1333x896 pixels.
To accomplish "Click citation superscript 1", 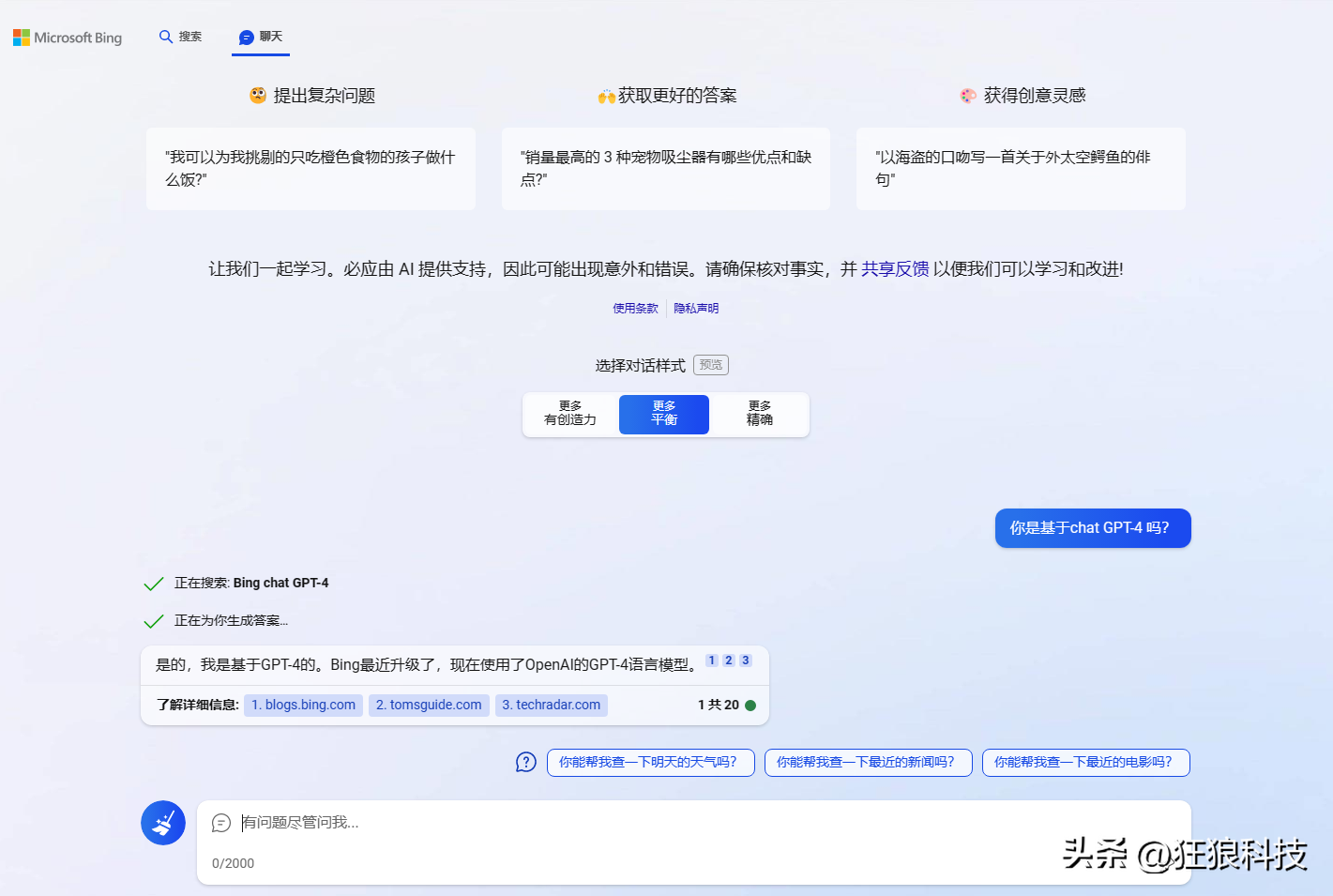I will [x=712, y=661].
